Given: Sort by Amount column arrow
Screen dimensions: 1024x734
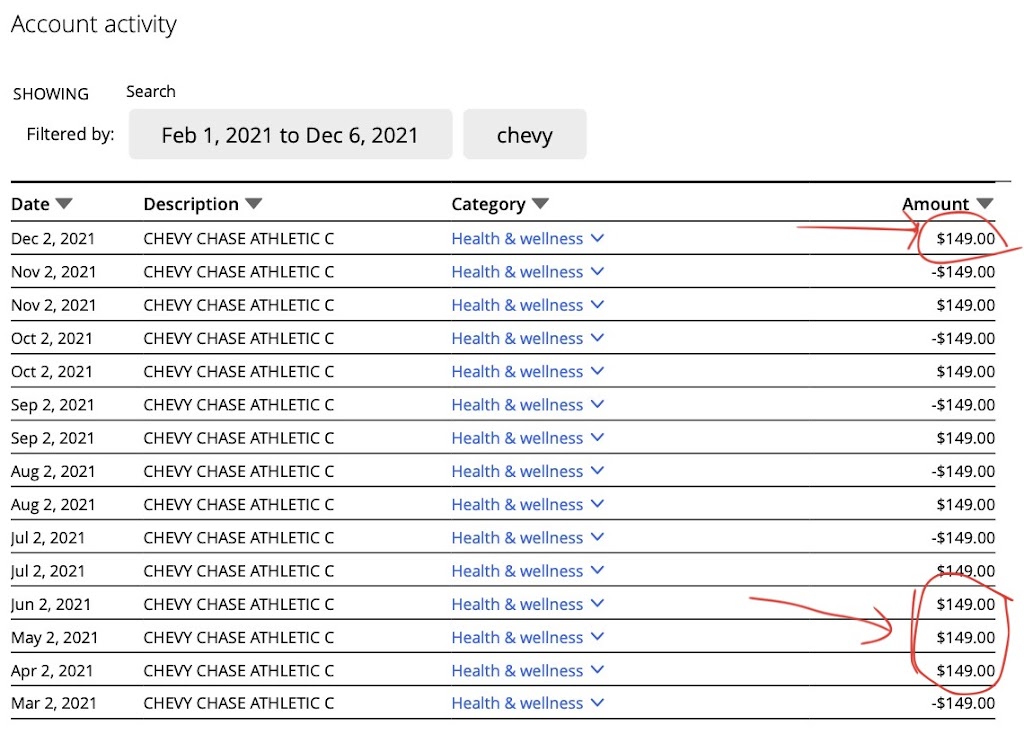Looking at the screenshot, I should coord(984,204).
